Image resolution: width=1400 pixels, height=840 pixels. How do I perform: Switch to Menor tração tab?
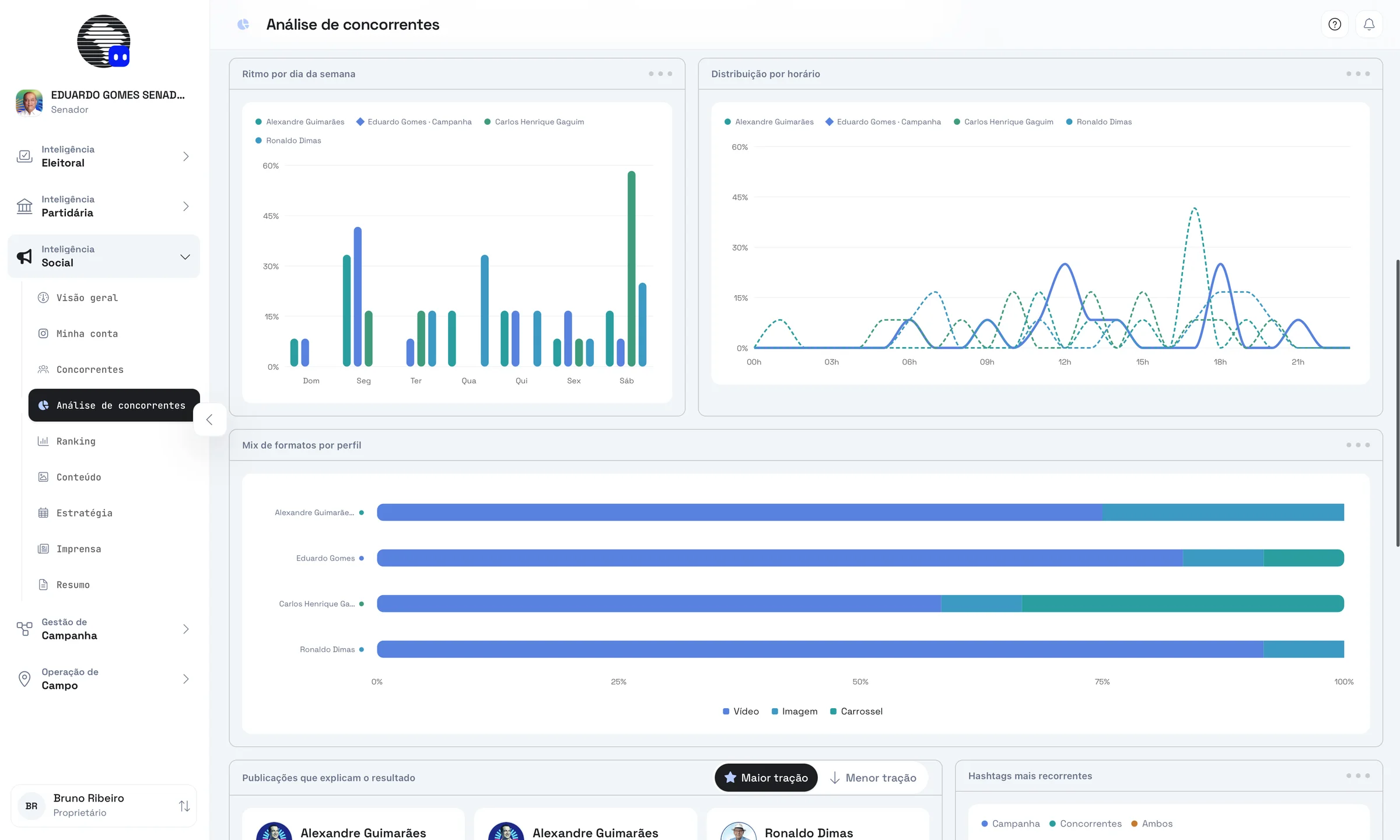coord(873,778)
